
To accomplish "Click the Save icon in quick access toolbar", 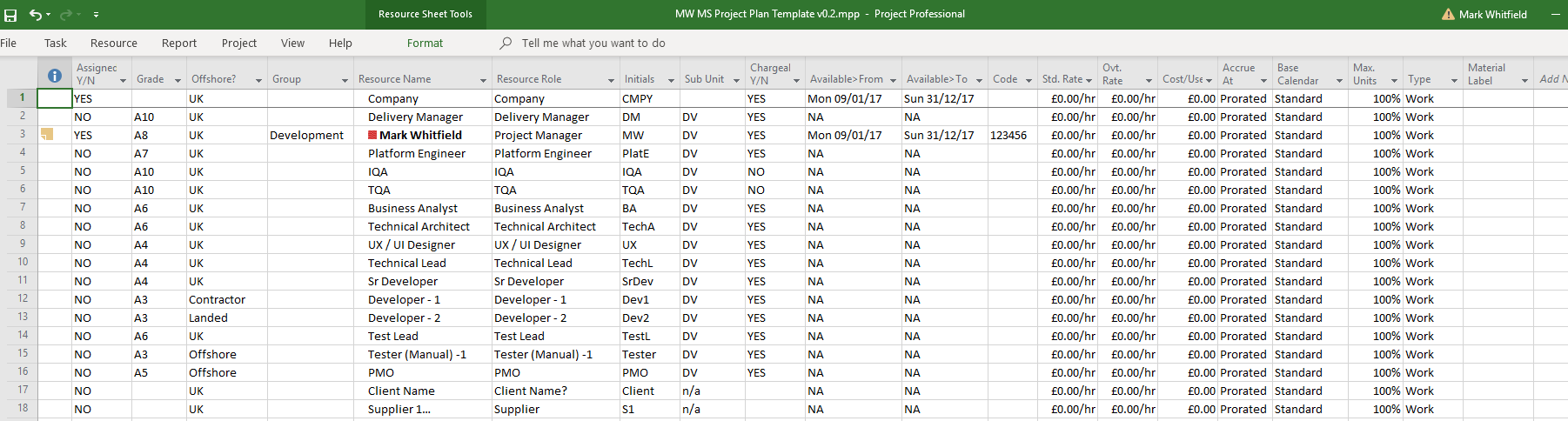I will point(10,15).
